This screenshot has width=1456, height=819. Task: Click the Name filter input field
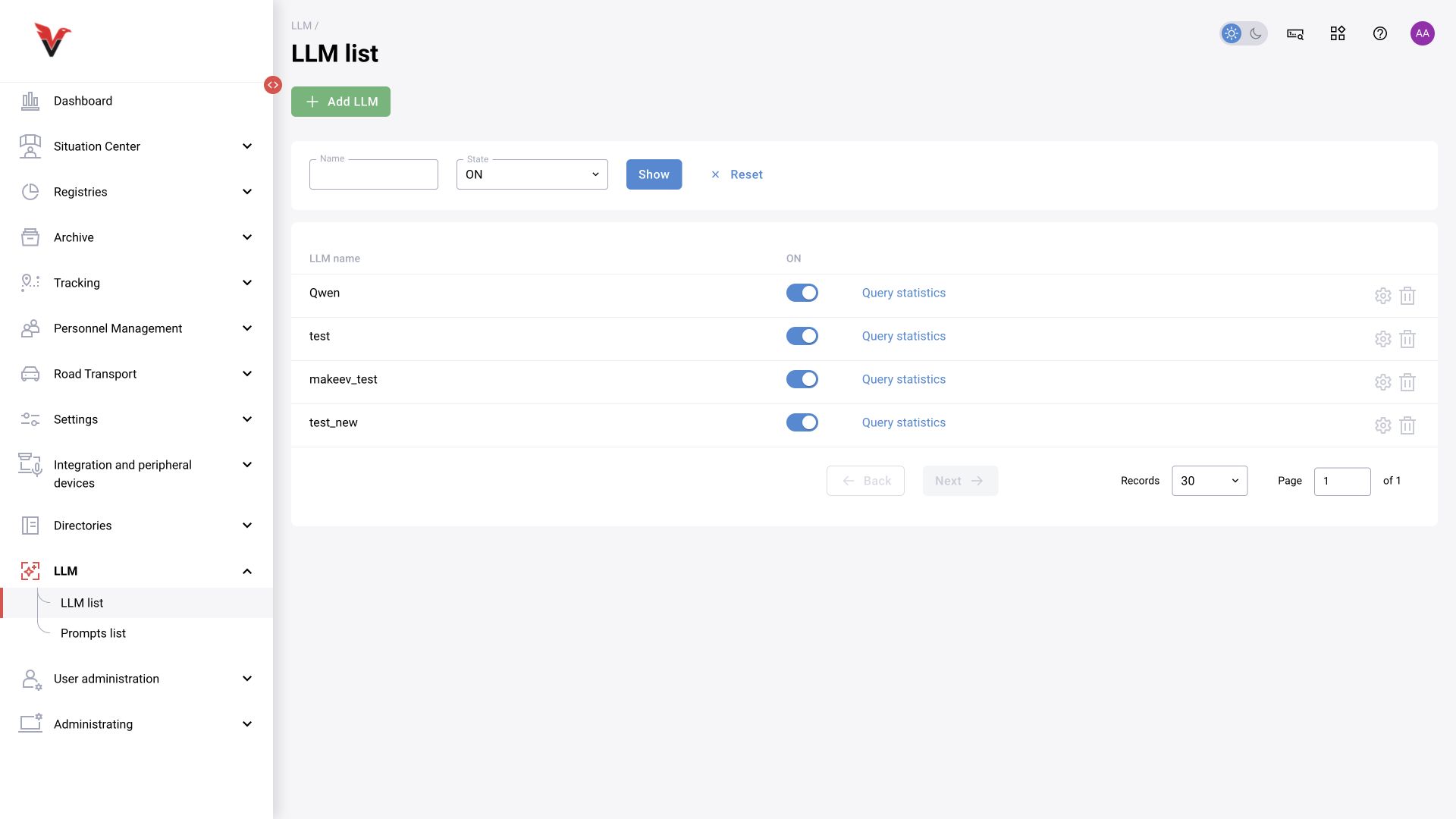(x=374, y=174)
